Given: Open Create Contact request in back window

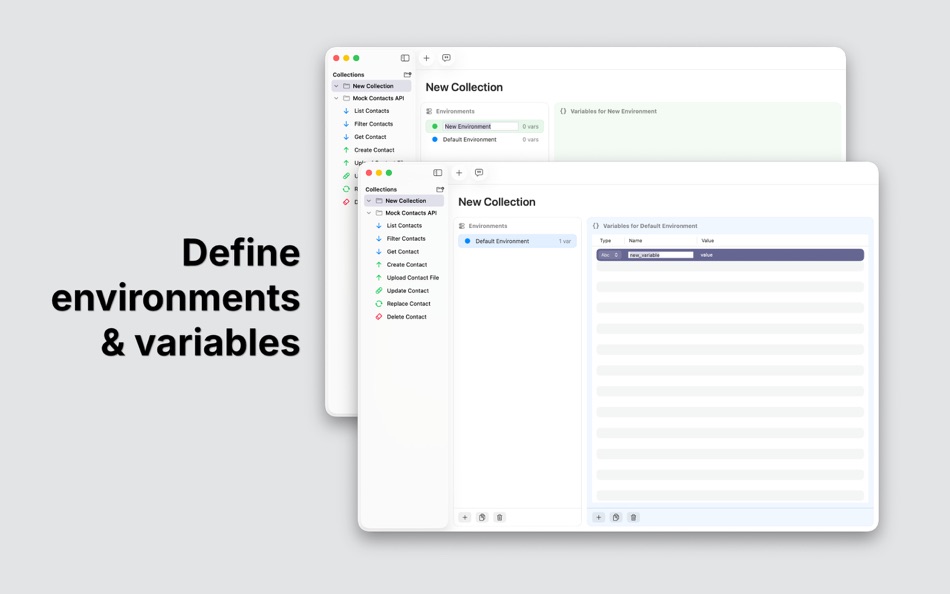Looking at the screenshot, I should [x=374, y=150].
